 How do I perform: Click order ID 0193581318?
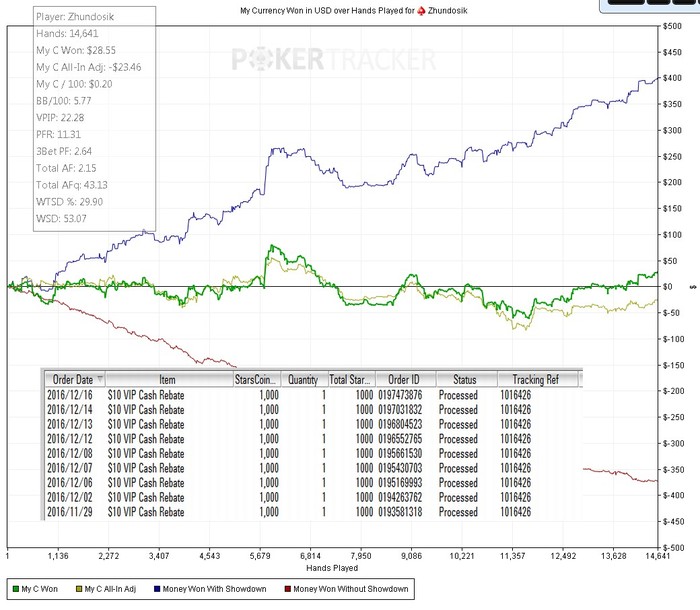tap(400, 512)
